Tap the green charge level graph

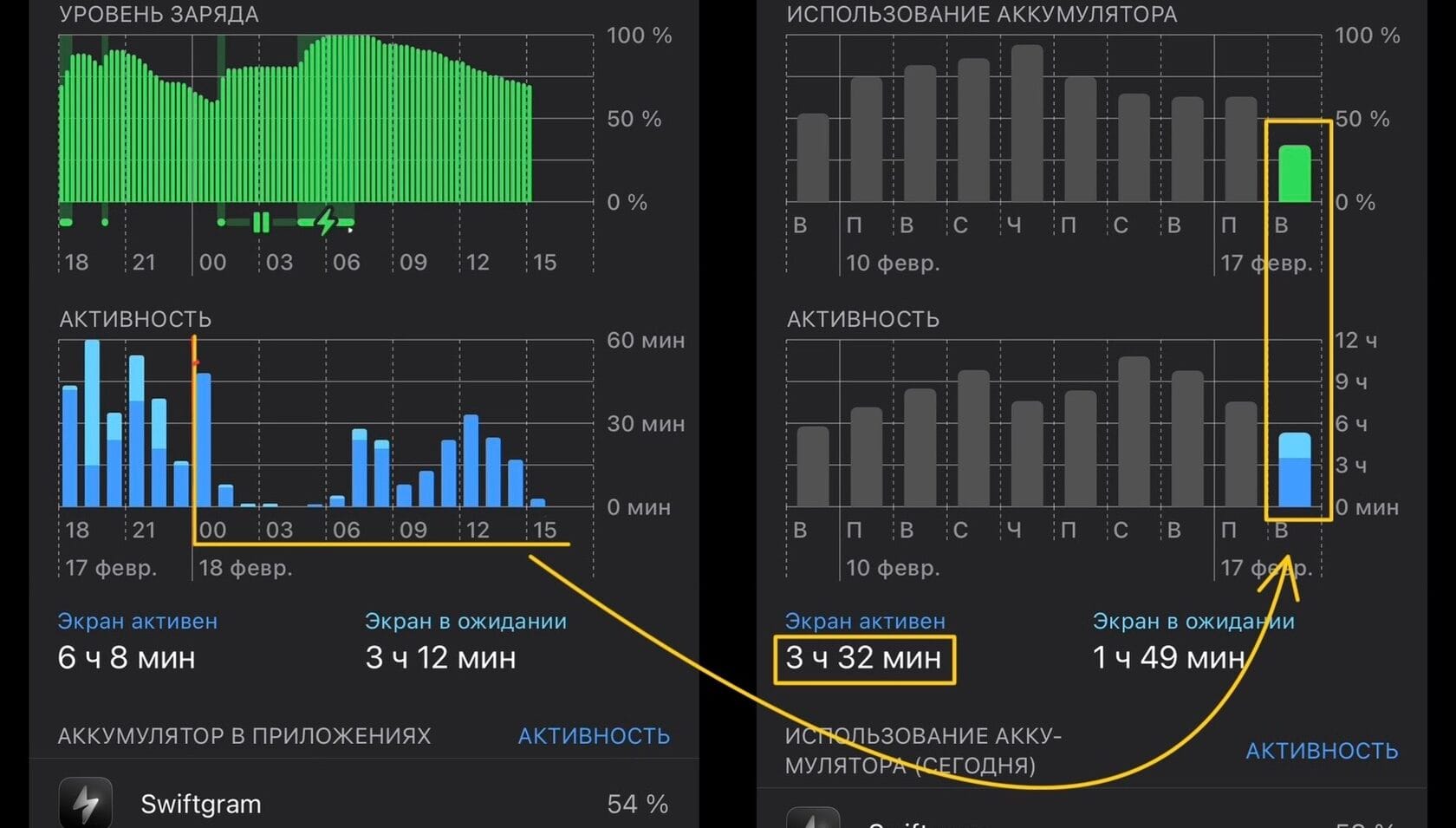tap(295, 119)
